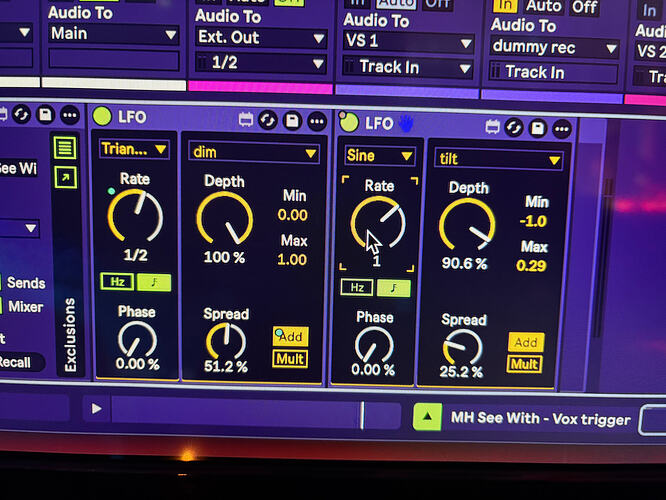Click Spread knob showing 51.2 %
Viewport: 666px width, 500px height.
[x=226, y=342]
